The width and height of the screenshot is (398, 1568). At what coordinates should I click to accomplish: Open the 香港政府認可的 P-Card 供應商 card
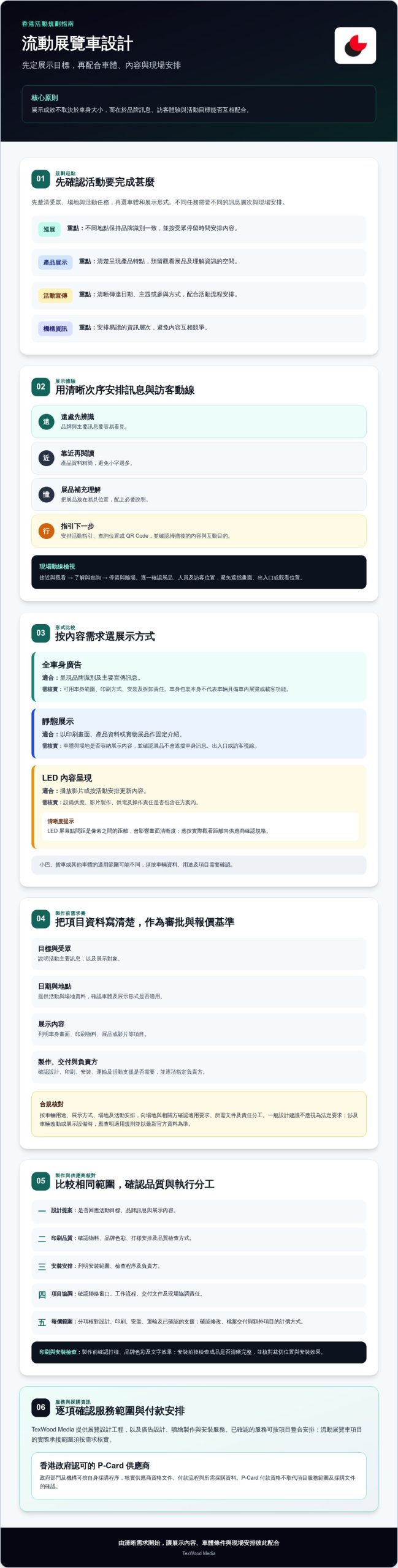click(x=199, y=1476)
